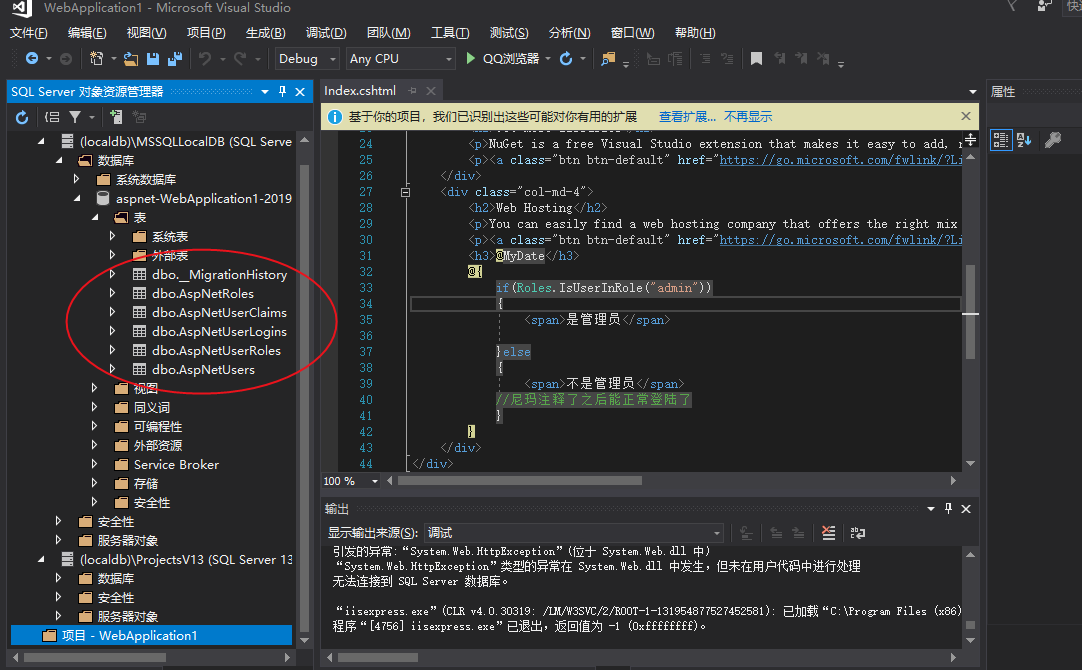Collapse the (localdb)\ProjectsV13 server node

[x=41, y=560]
